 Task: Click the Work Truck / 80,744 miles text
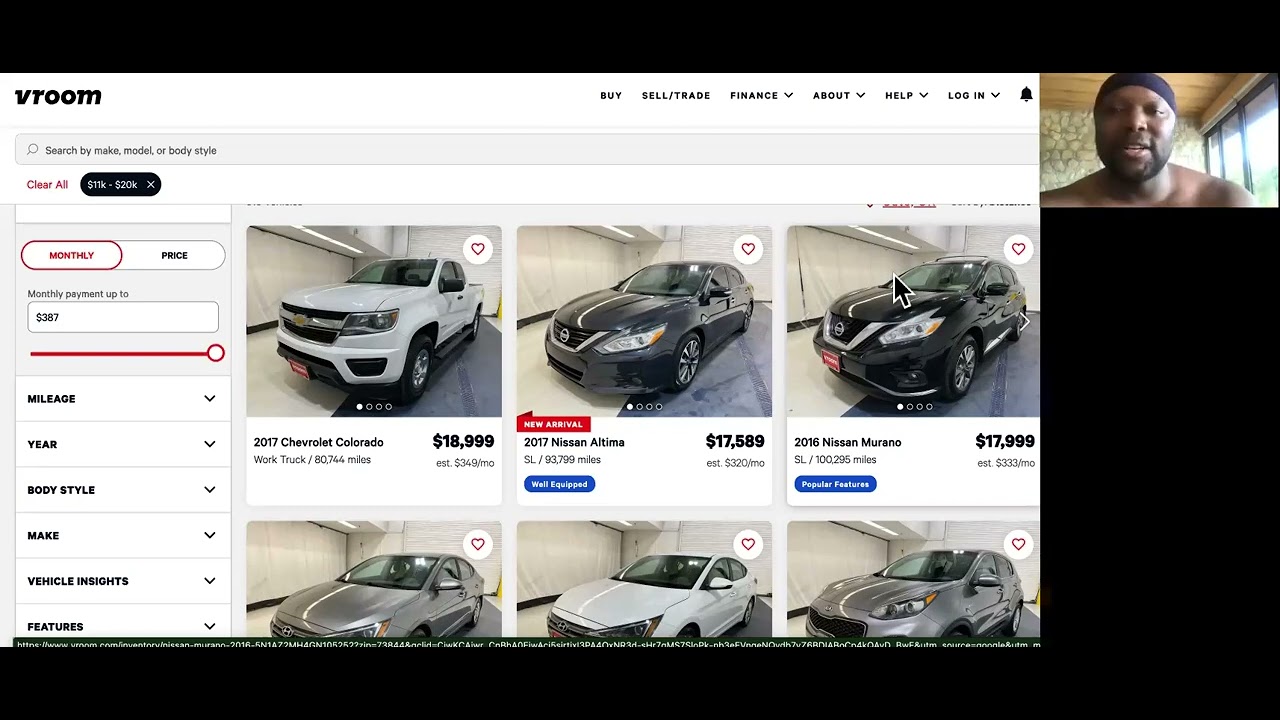pos(312,460)
